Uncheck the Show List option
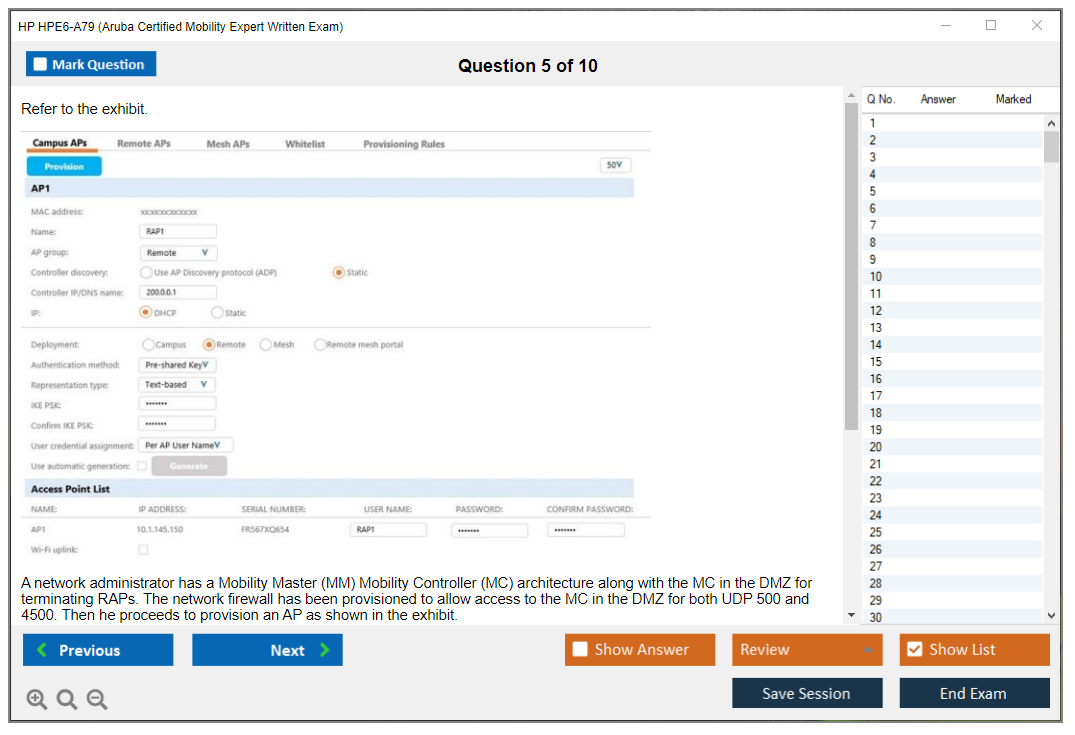The width and height of the screenshot is (1075, 735). pyautogui.click(x=914, y=650)
